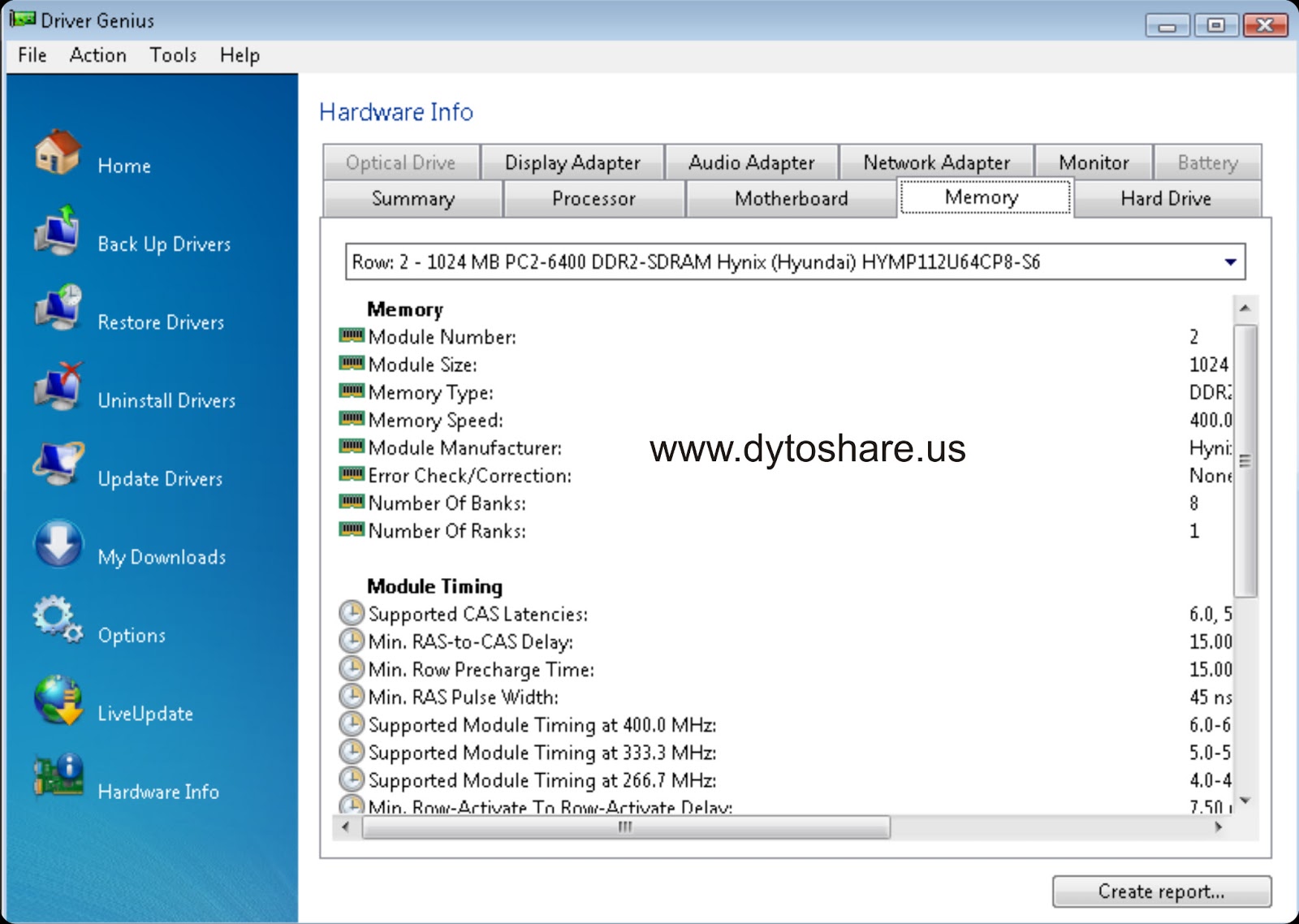1299x924 pixels.
Task: Click the Back Up Drivers monitor icon
Action: coord(57,231)
